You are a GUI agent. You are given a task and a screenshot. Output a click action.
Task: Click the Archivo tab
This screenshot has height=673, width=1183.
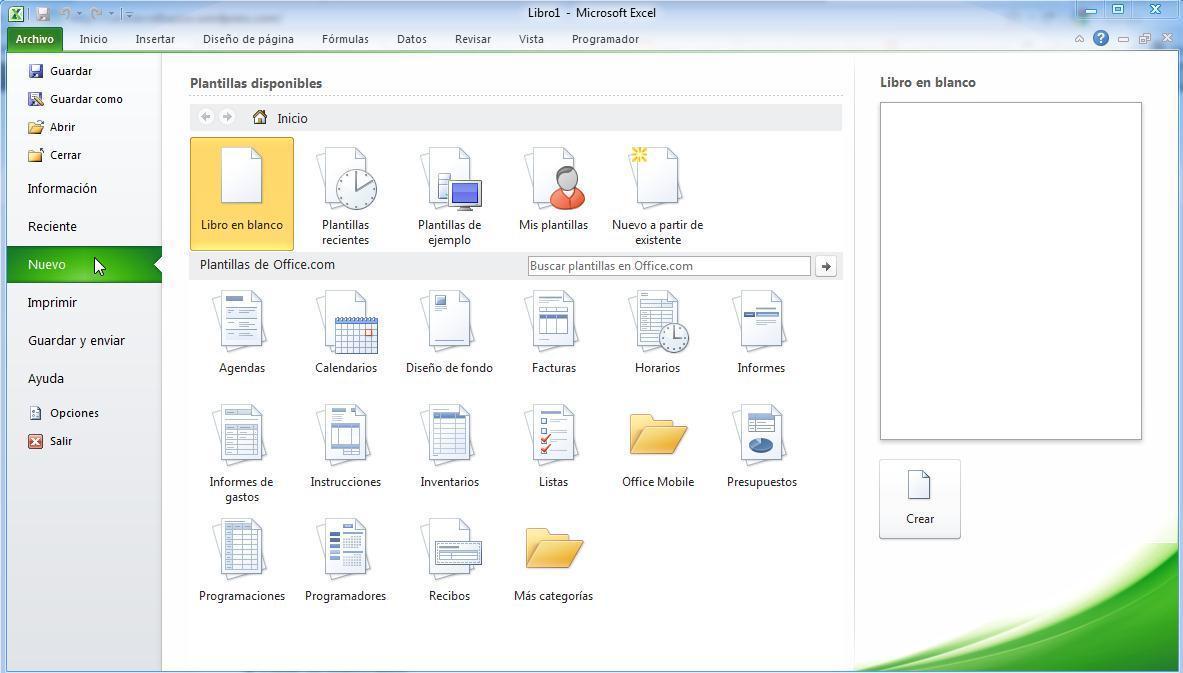point(35,39)
